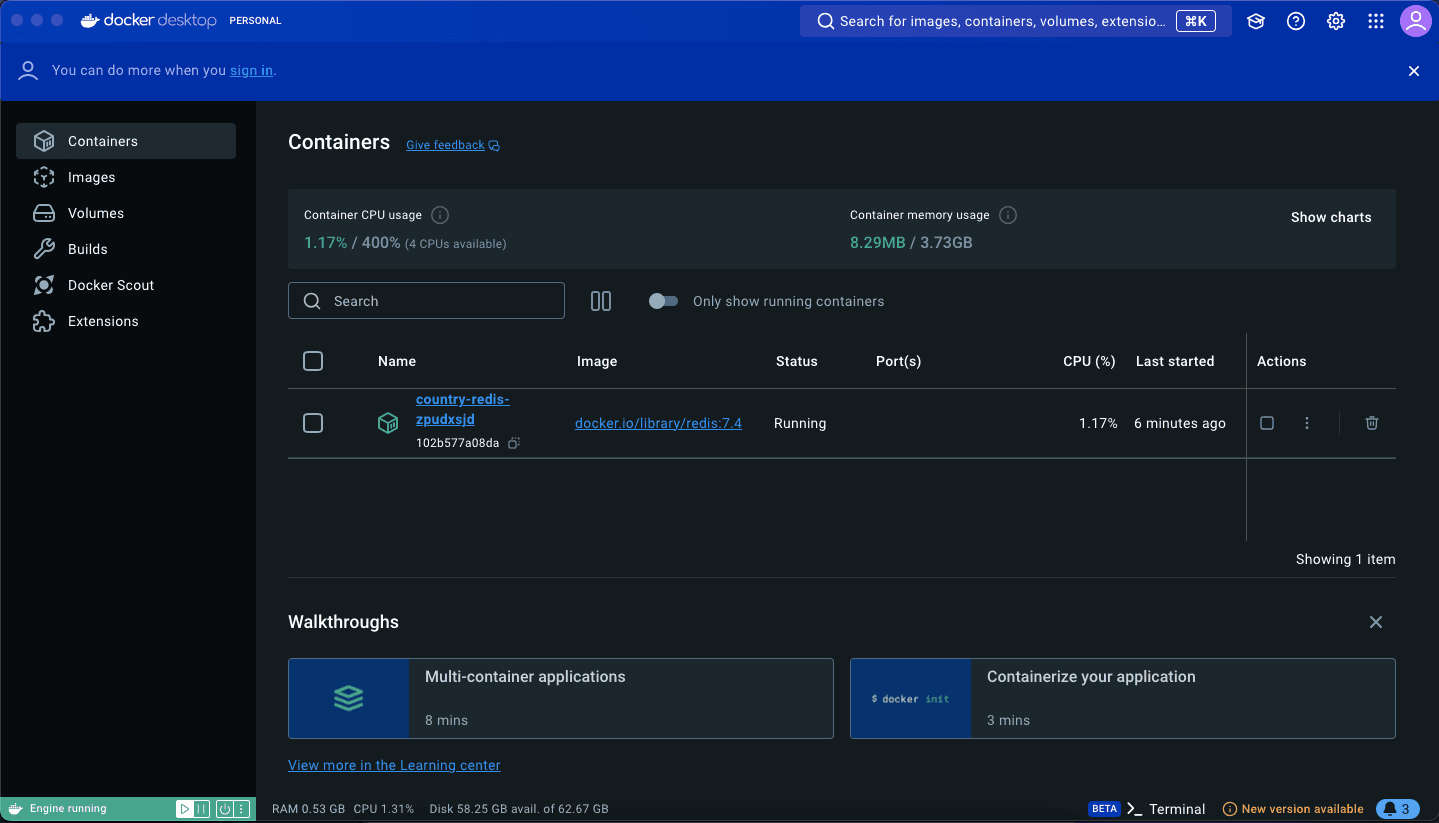Open the Learning center graduation cap icon
Viewport: 1439px width, 823px height.
tap(1256, 21)
